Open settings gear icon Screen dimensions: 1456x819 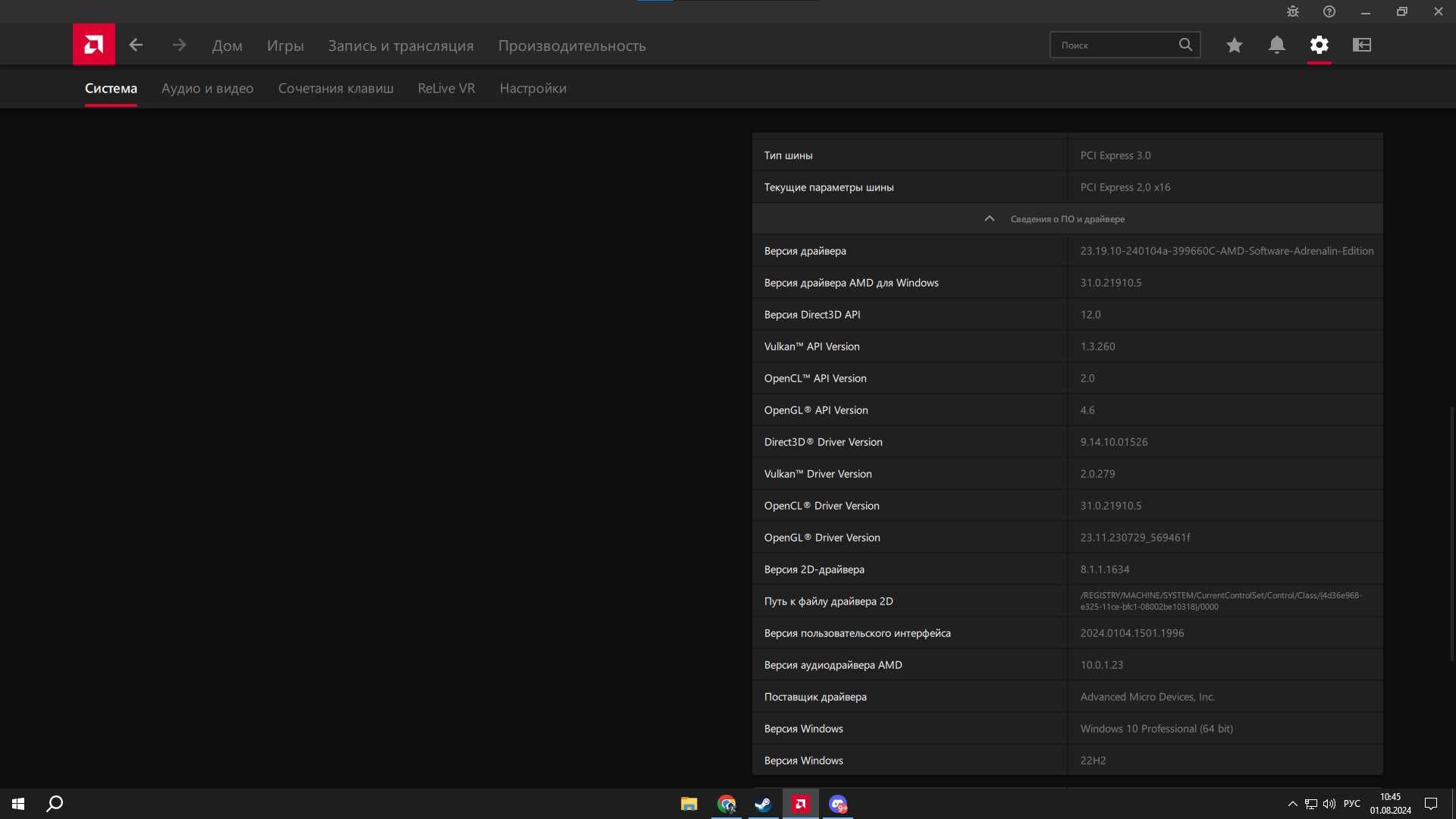tap(1319, 45)
